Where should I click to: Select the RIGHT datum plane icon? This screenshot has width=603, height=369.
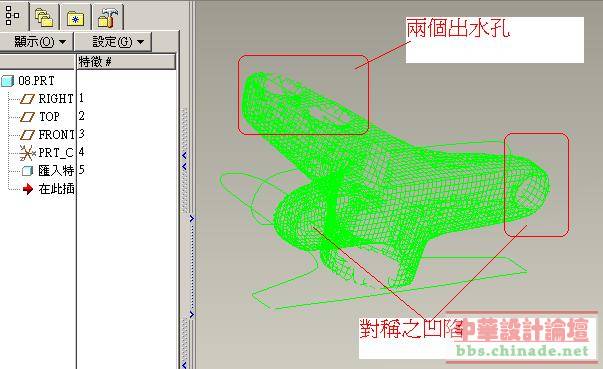(x=27, y=99)
